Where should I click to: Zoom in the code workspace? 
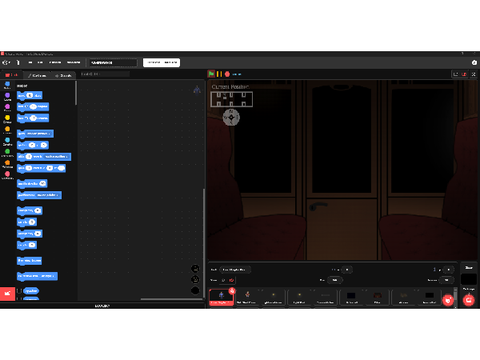click(195, 268)
